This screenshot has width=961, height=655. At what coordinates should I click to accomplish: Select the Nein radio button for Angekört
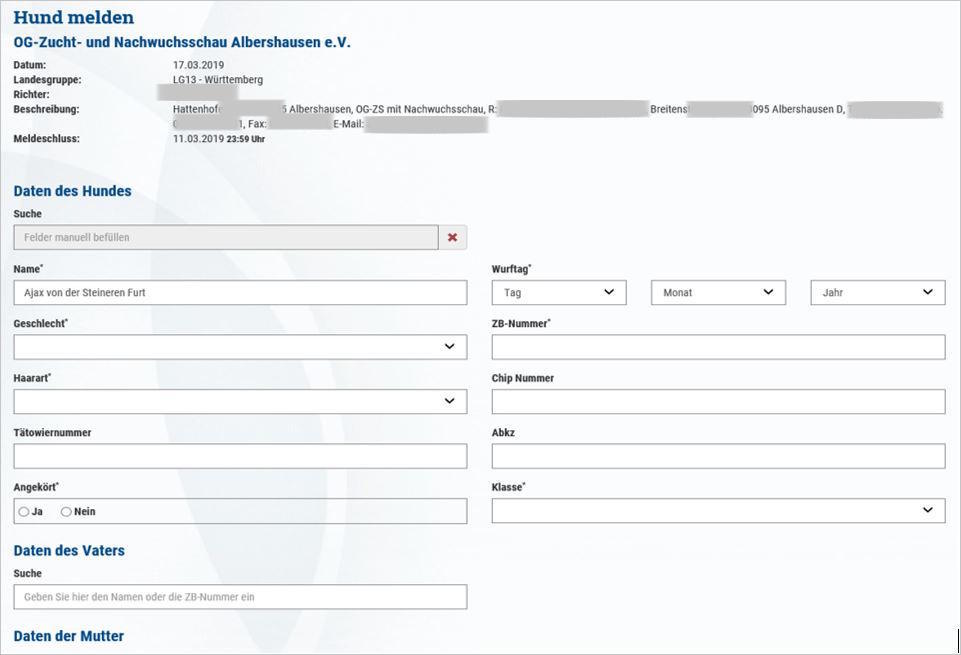click(66, 512)
